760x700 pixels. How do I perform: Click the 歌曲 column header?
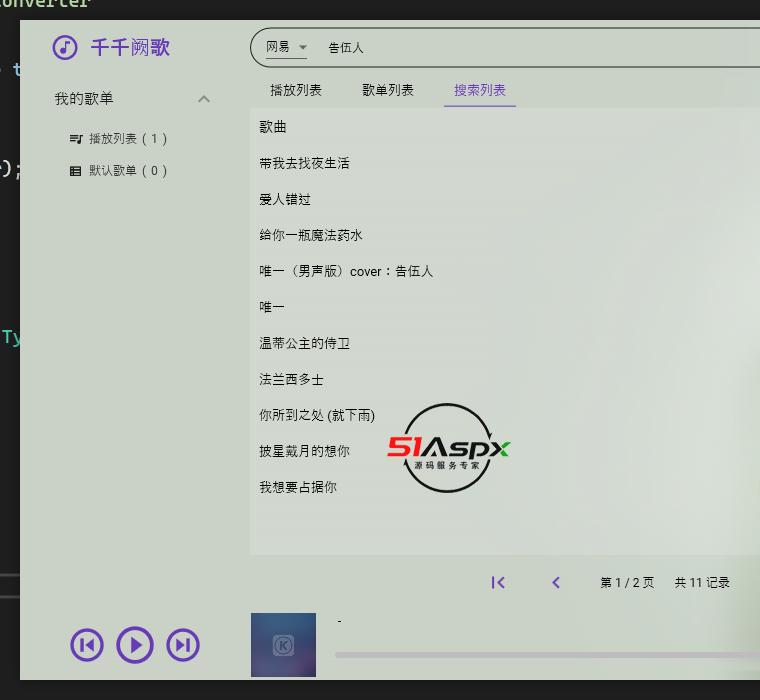[x=273, y=127]
